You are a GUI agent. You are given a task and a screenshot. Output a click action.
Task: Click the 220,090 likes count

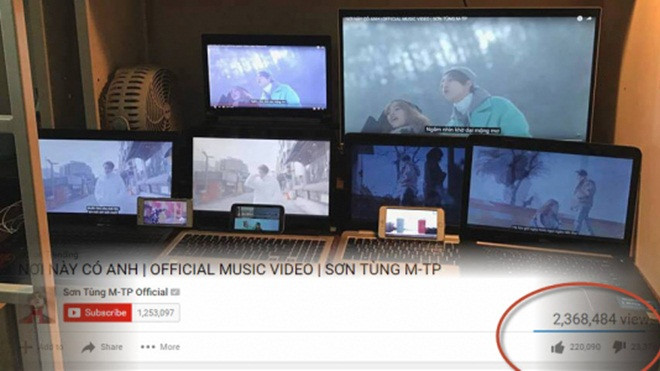tap(585, 347)
